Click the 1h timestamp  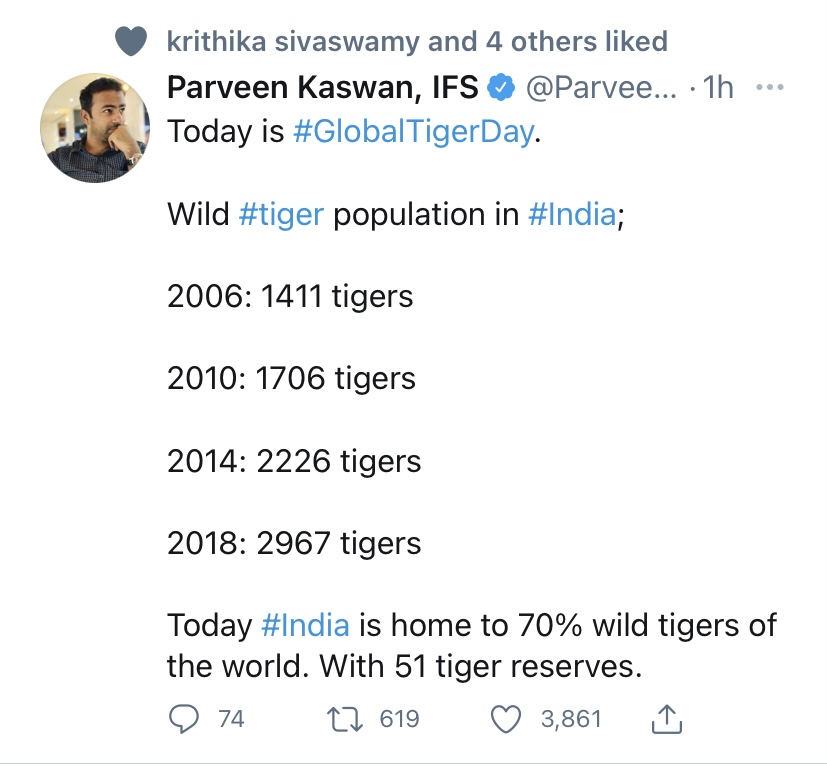point(718,88)
